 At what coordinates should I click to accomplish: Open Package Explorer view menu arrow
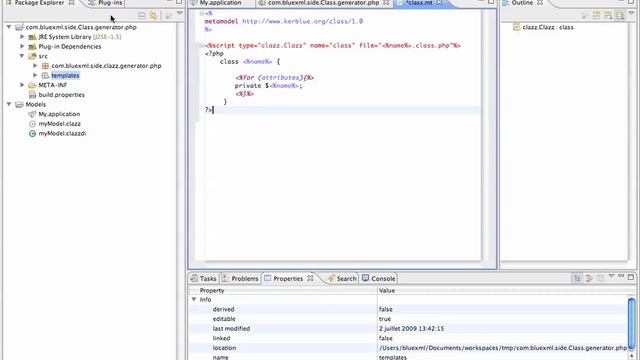[179, 14]
